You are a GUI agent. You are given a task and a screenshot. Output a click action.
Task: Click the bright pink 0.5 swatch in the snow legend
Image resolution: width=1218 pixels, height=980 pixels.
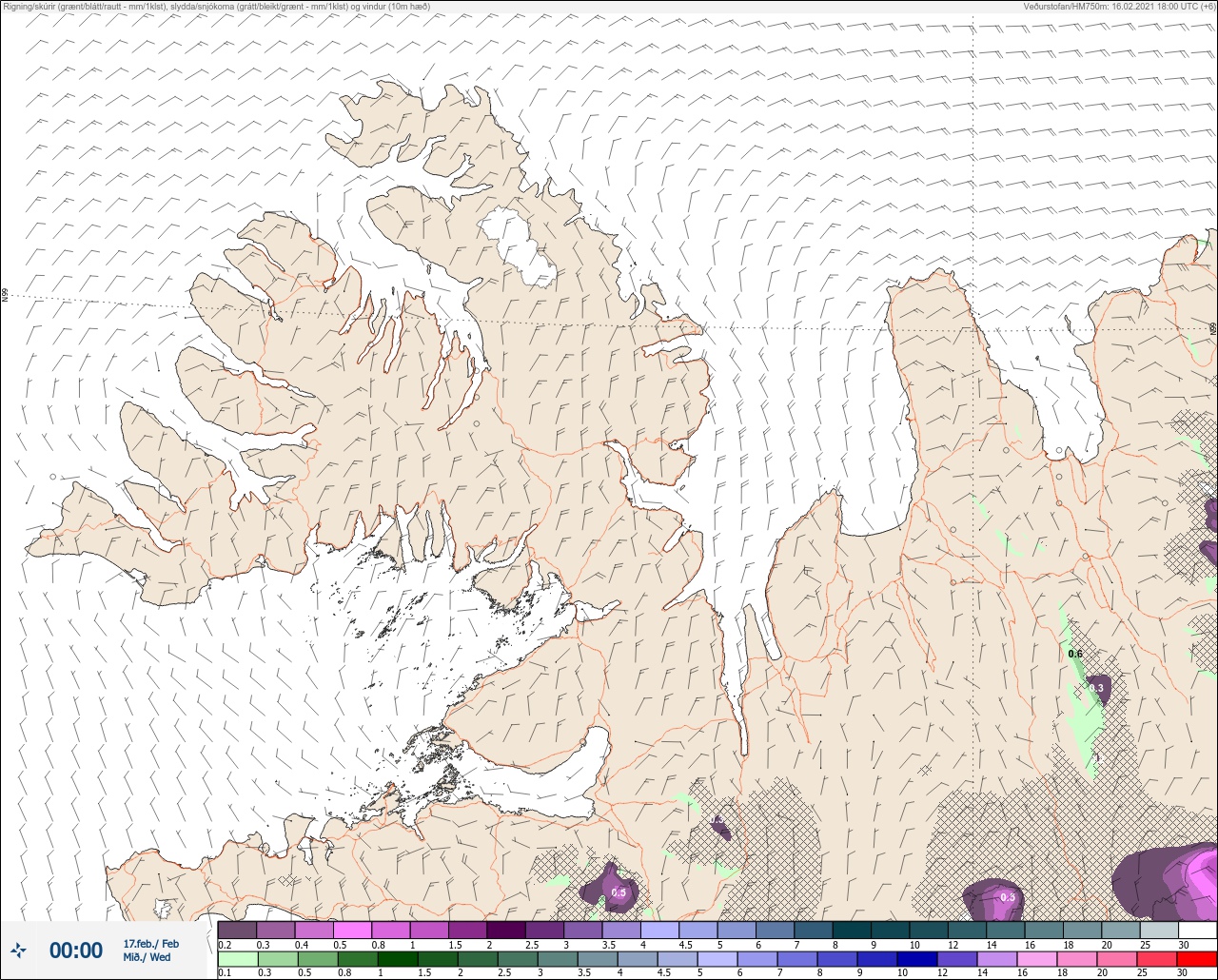coord(352,930)
